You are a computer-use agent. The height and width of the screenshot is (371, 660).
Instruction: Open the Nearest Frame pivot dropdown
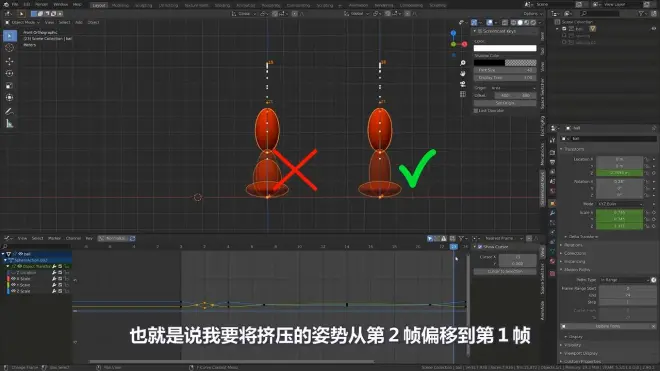(x=503, y=238)
